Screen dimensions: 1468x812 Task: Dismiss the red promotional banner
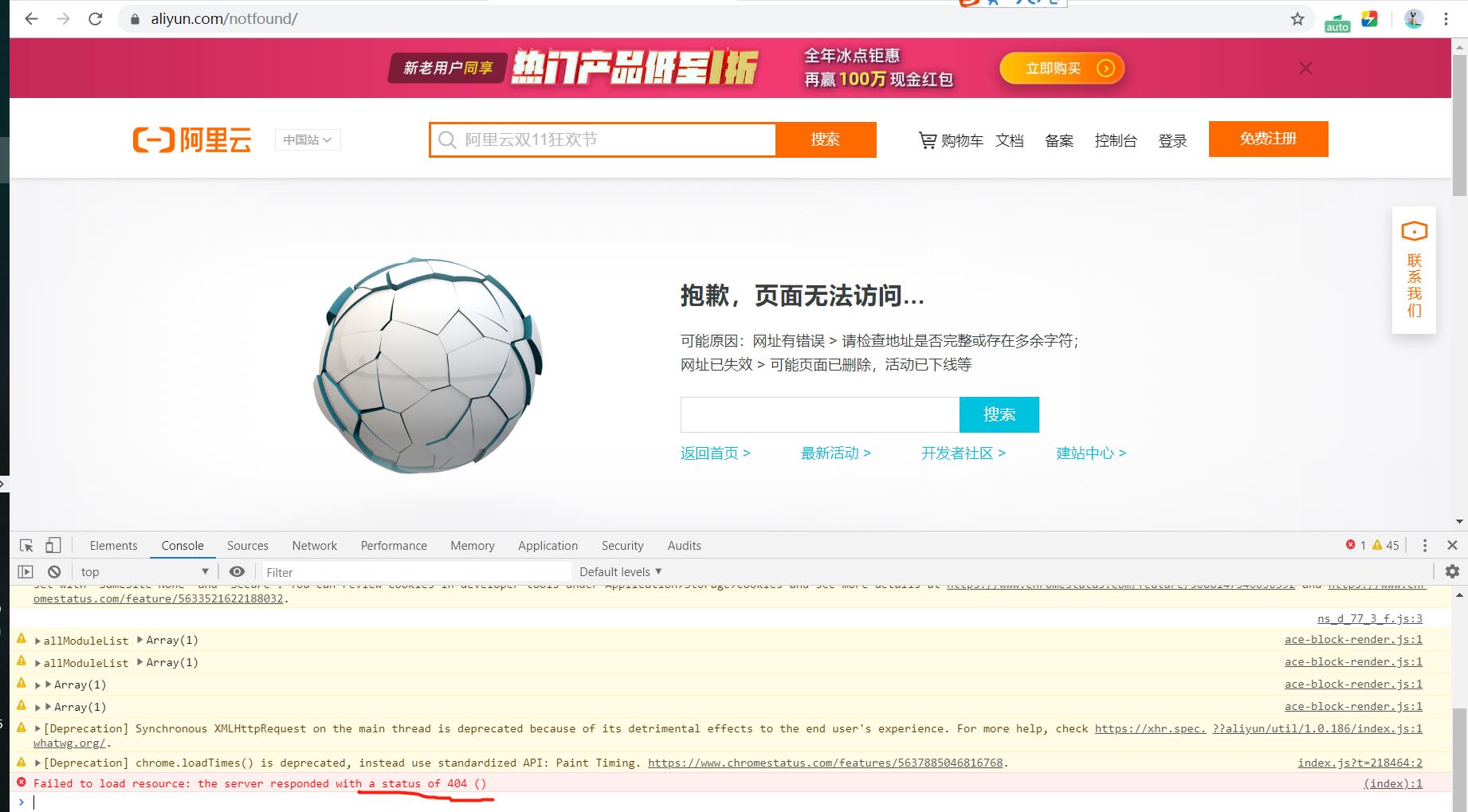tap(1305, 69)
